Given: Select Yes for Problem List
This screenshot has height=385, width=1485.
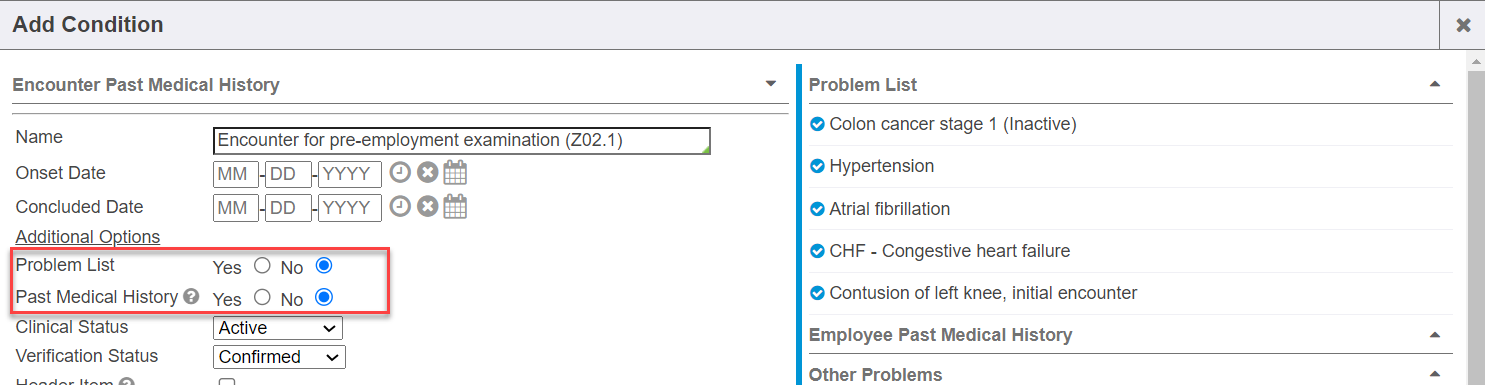Looking at the screenshot, I should pos(262,266).
